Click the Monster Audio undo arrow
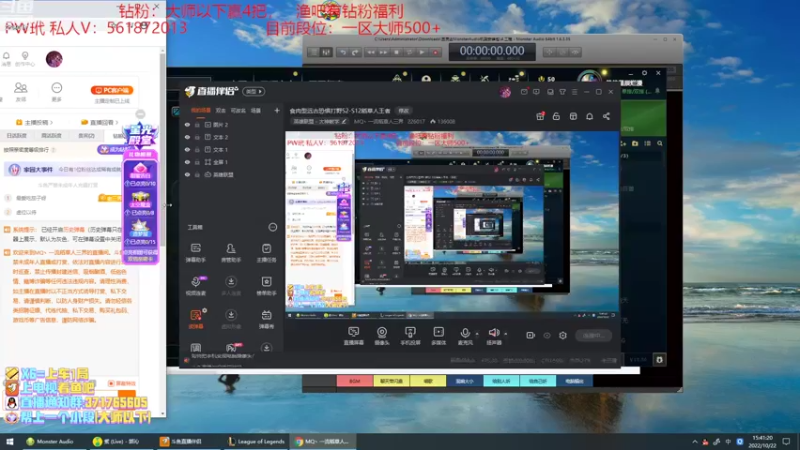The height and width of the screenshot is (450, 800). [343, 52]
